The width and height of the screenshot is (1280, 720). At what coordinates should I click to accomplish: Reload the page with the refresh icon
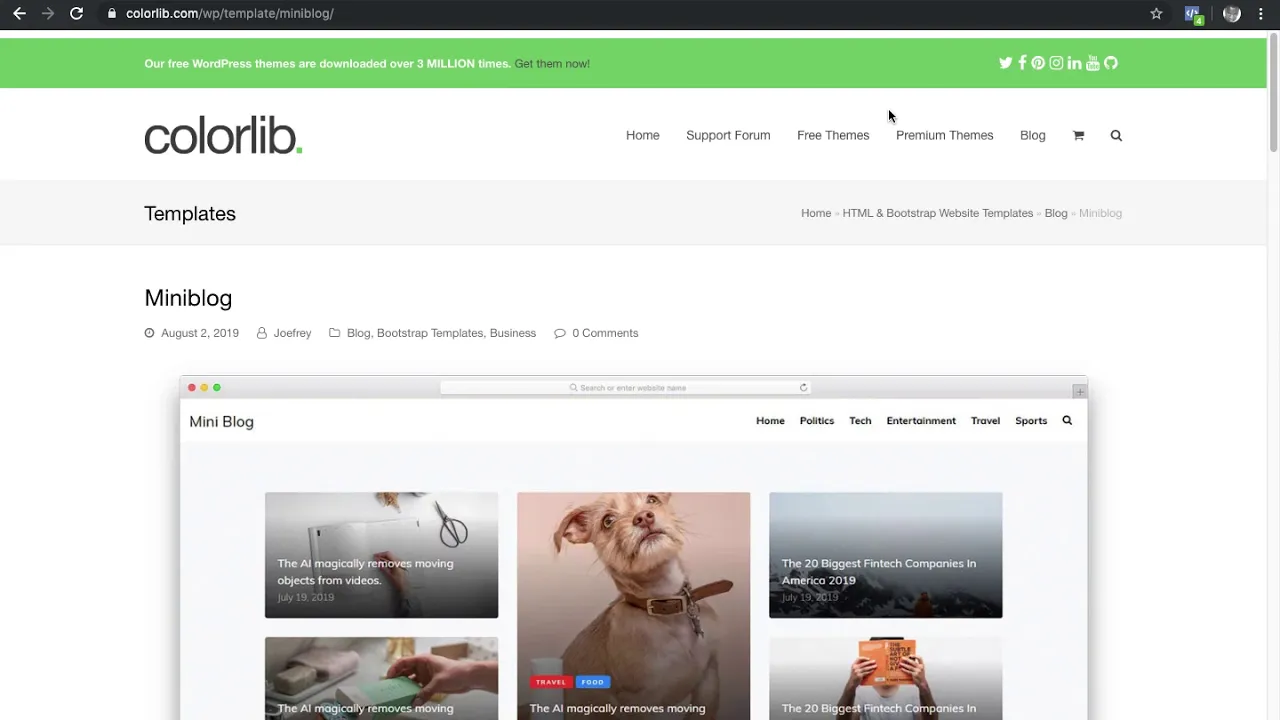point(76,13)
